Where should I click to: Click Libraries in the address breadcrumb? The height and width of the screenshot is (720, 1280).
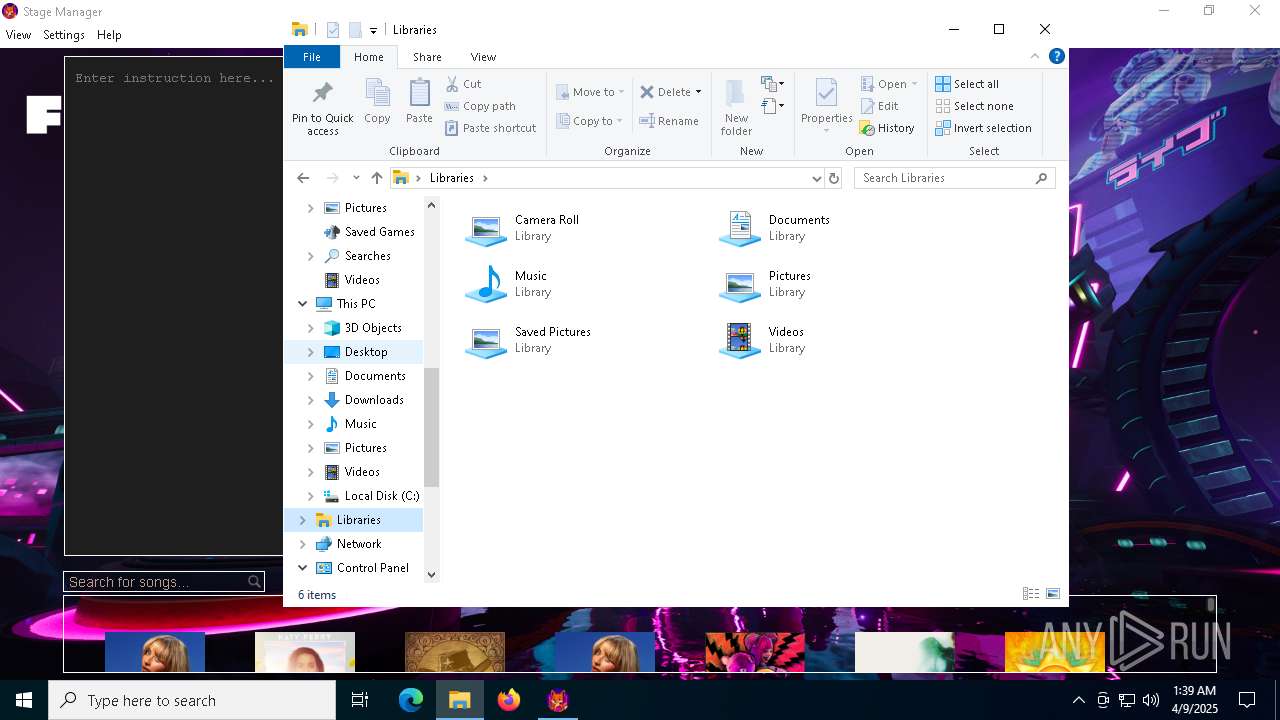[x=452, y=178]
